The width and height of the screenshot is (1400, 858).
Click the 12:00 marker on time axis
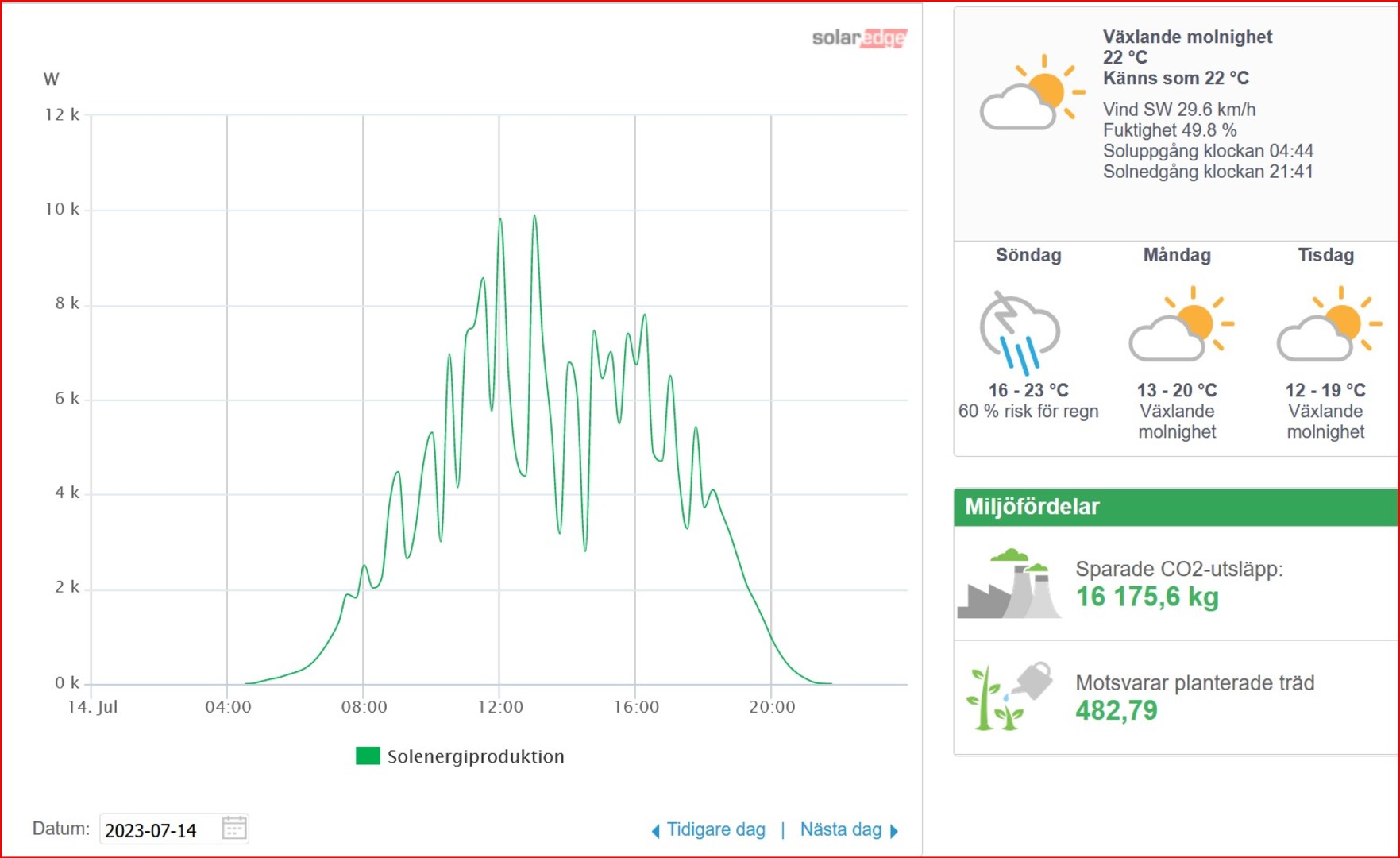499,707
